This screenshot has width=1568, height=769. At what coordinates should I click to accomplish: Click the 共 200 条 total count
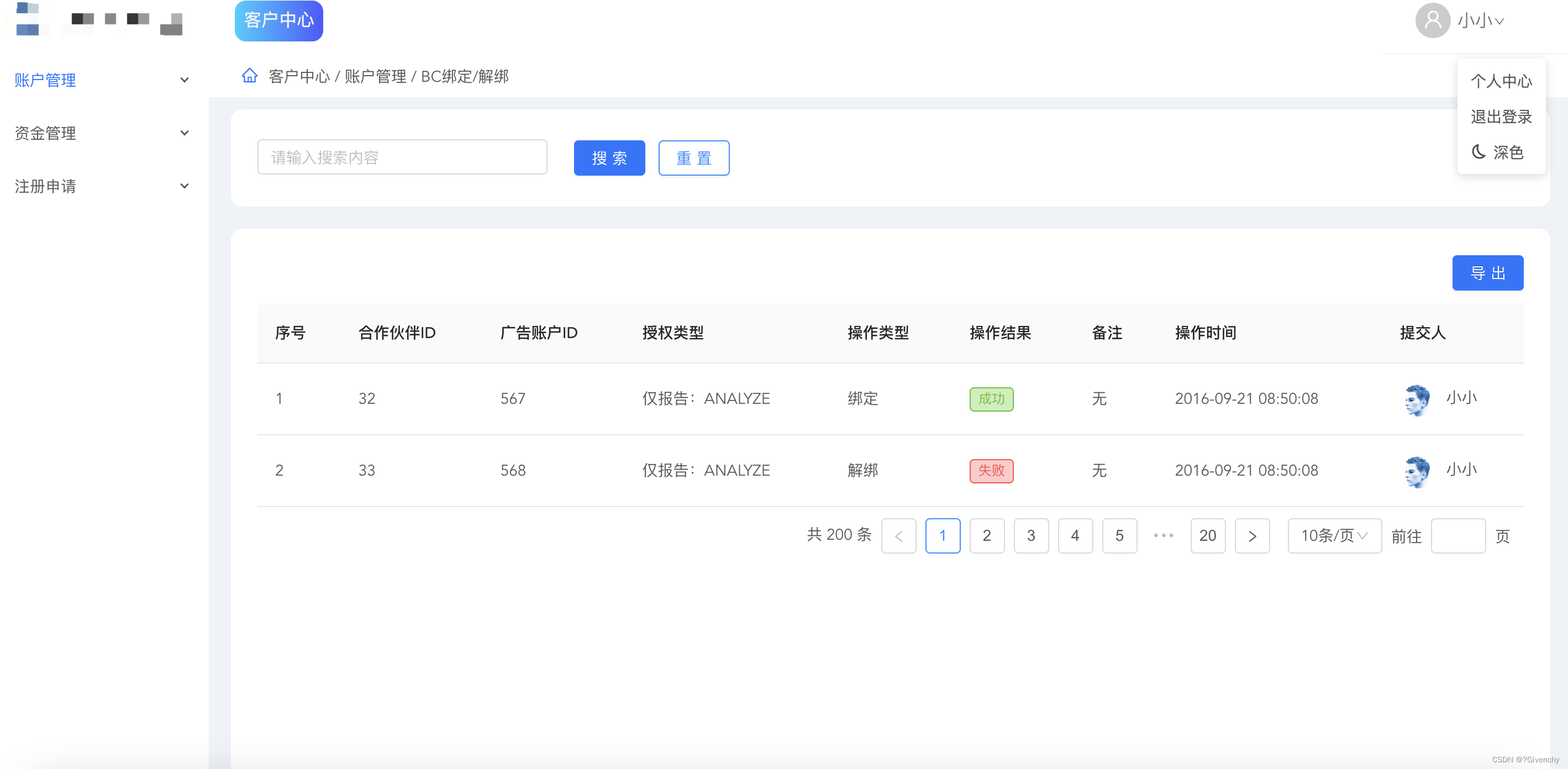pos(839,535)
